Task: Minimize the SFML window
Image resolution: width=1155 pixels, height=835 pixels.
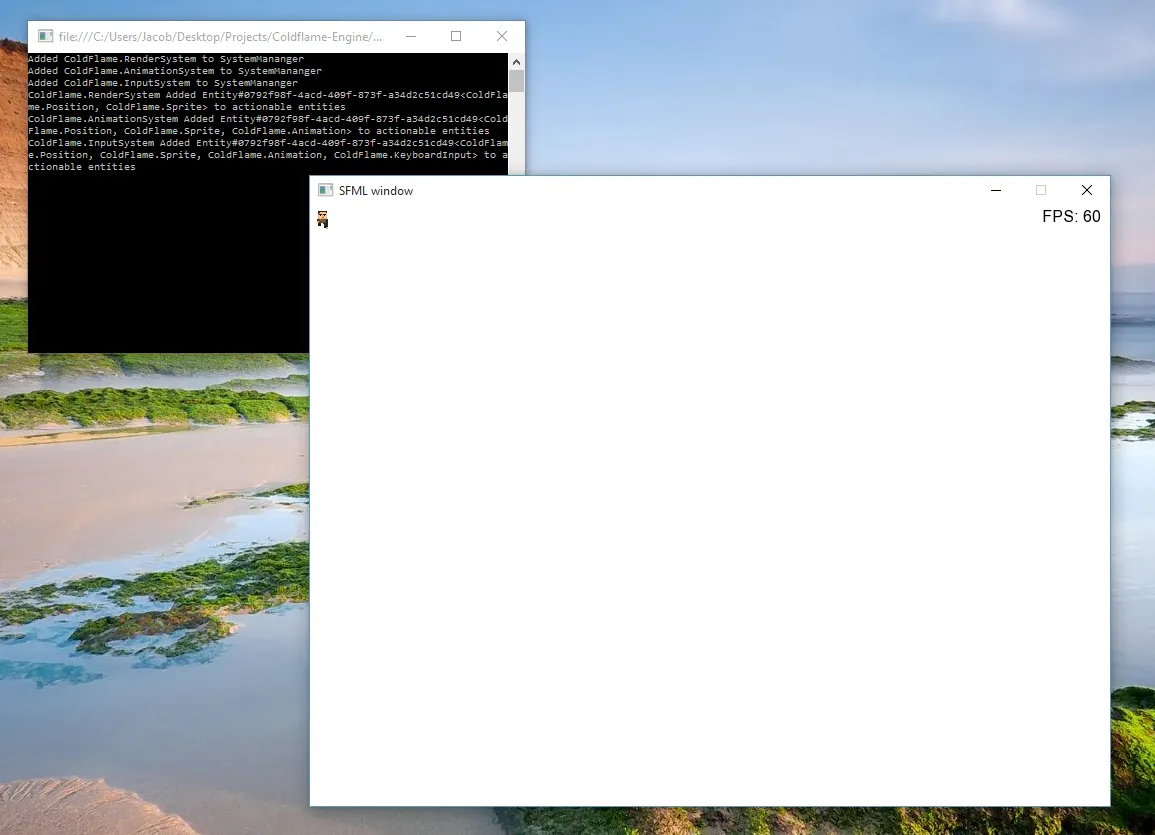Action: (995, 190)
